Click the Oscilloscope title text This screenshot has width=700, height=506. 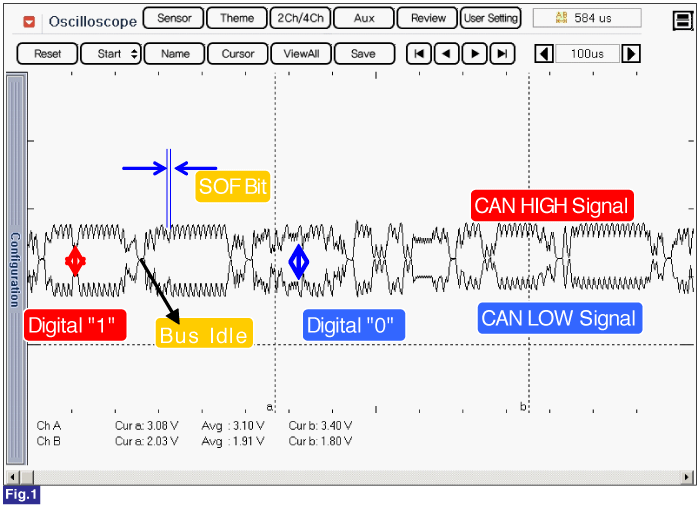[x=92, y=21]
